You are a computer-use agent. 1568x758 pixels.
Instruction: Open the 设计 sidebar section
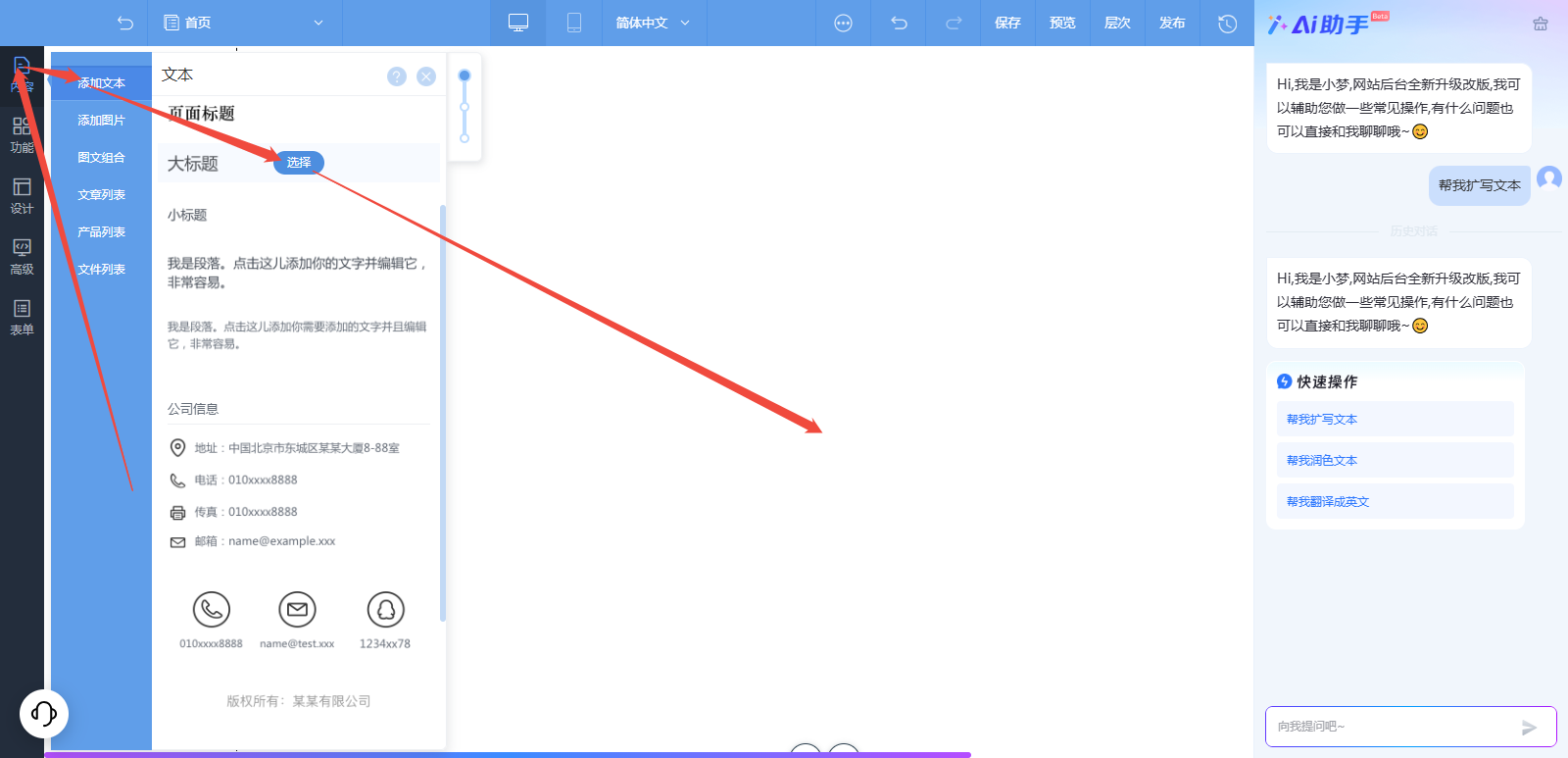22,196
